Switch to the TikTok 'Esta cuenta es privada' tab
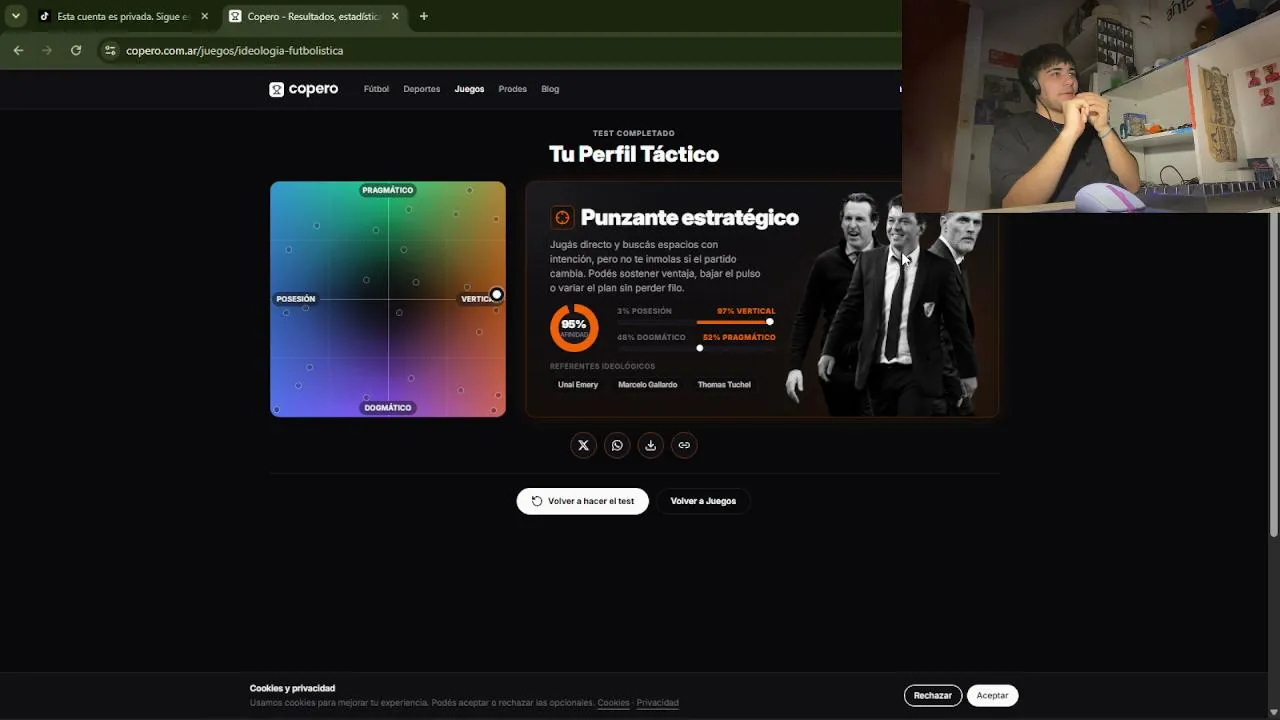The height and width of the screenshot is (720, 1280). [123, 16]
